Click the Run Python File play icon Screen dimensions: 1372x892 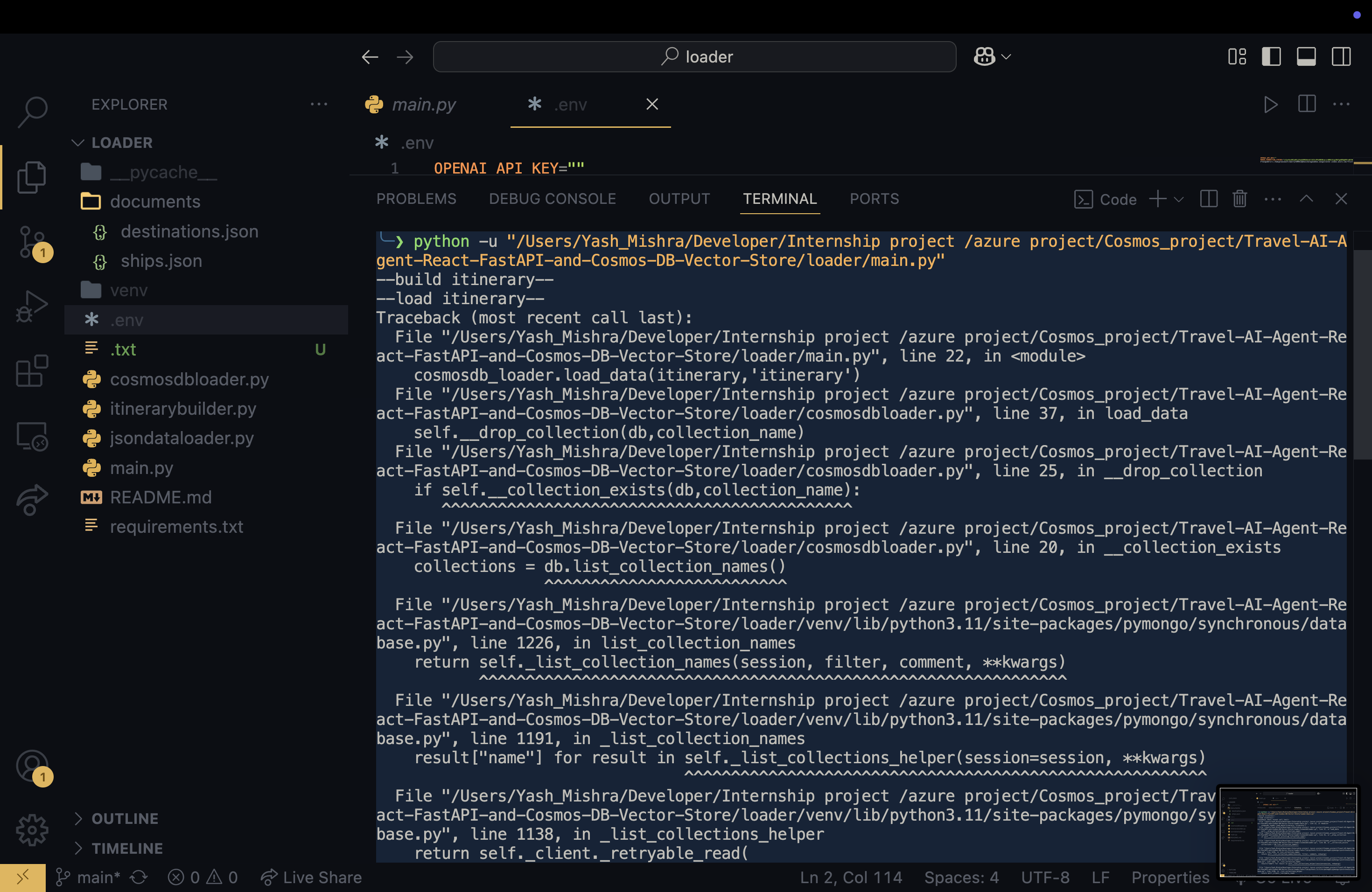pos(1270,105)
